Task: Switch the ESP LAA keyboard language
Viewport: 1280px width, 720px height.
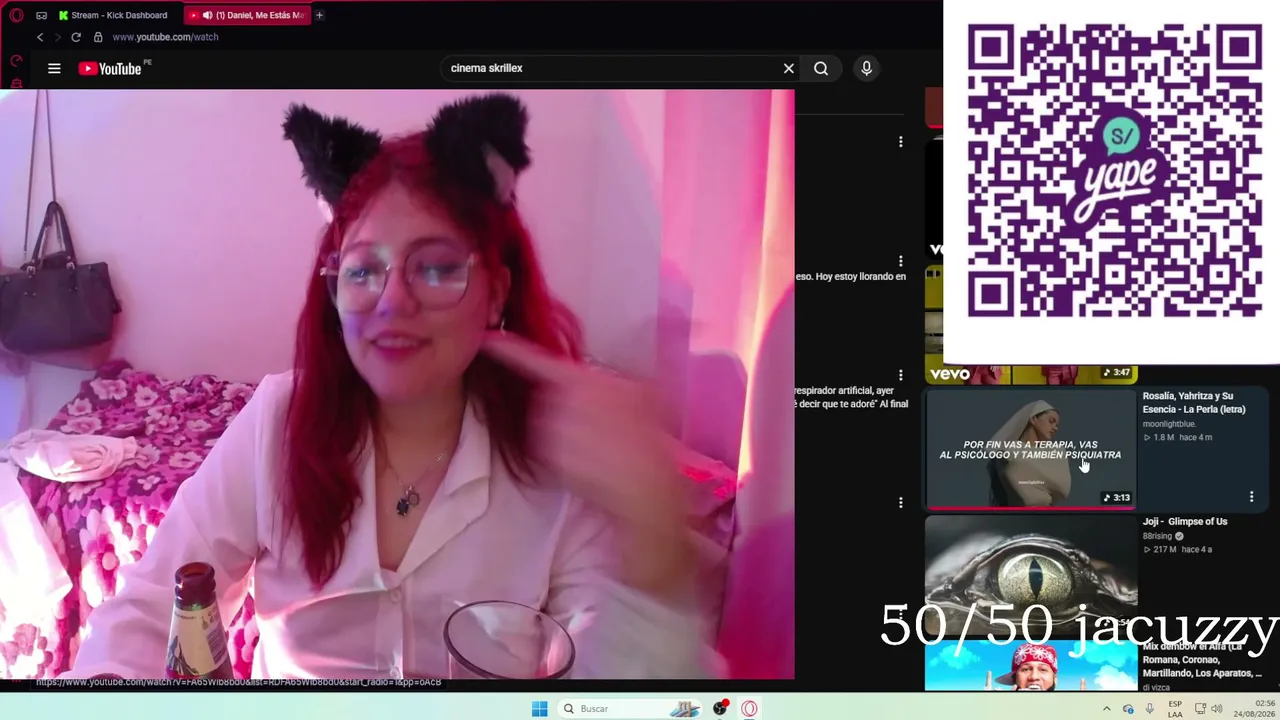Action: [1175, 709]
